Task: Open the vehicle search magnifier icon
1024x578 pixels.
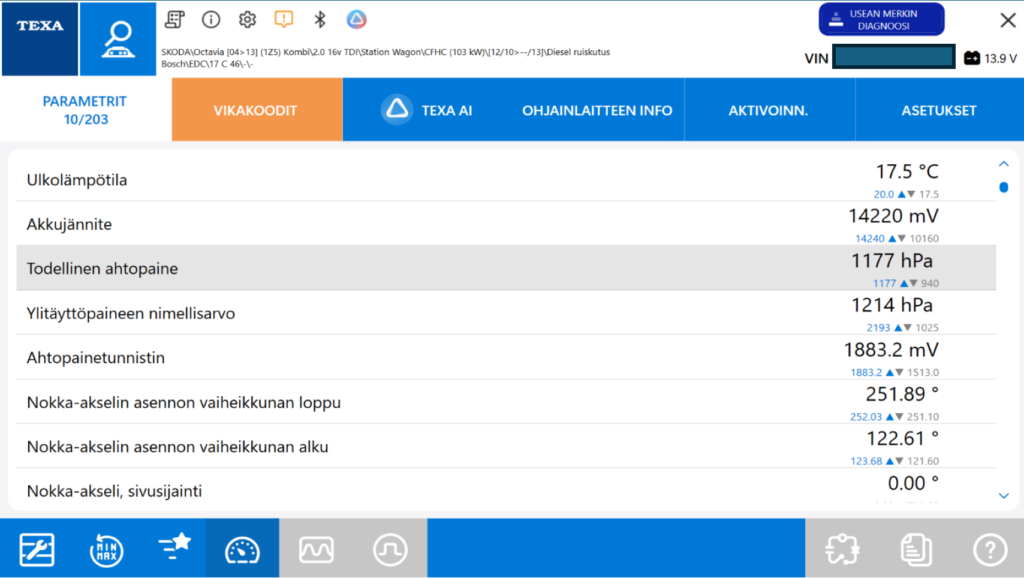Action: pos(118,39)
